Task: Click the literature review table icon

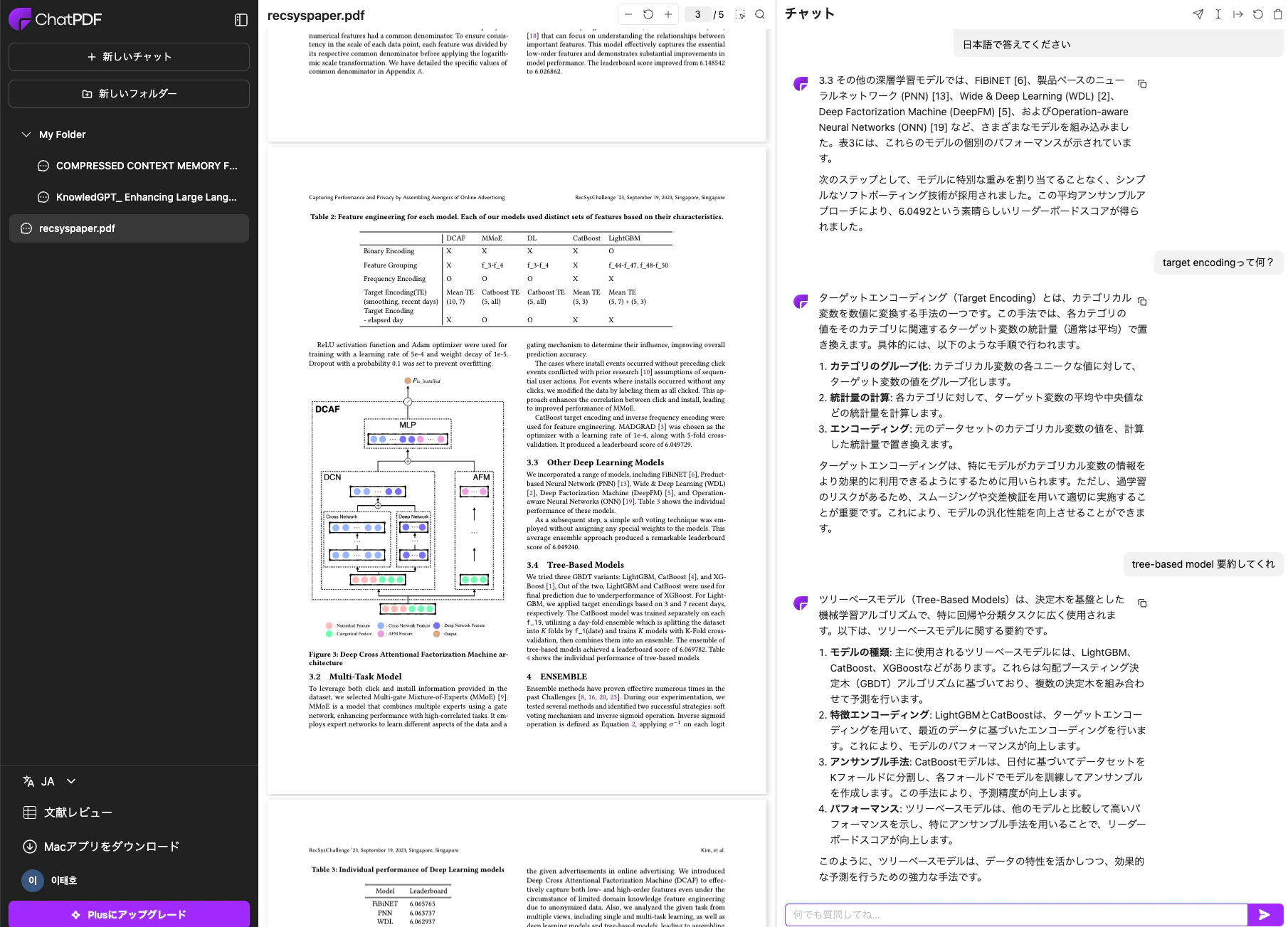Action: coord(30,812)
